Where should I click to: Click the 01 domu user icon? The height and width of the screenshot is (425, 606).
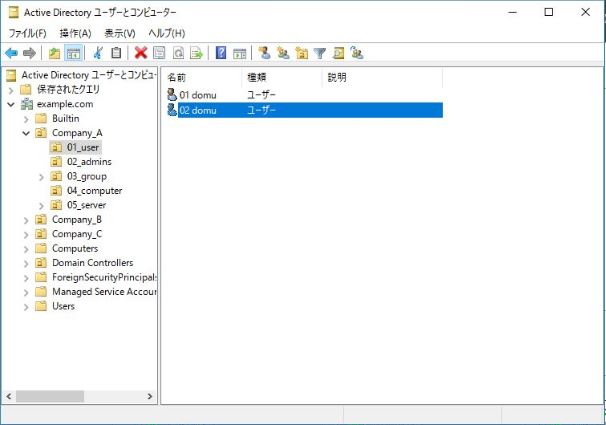(x=172, y=95)
